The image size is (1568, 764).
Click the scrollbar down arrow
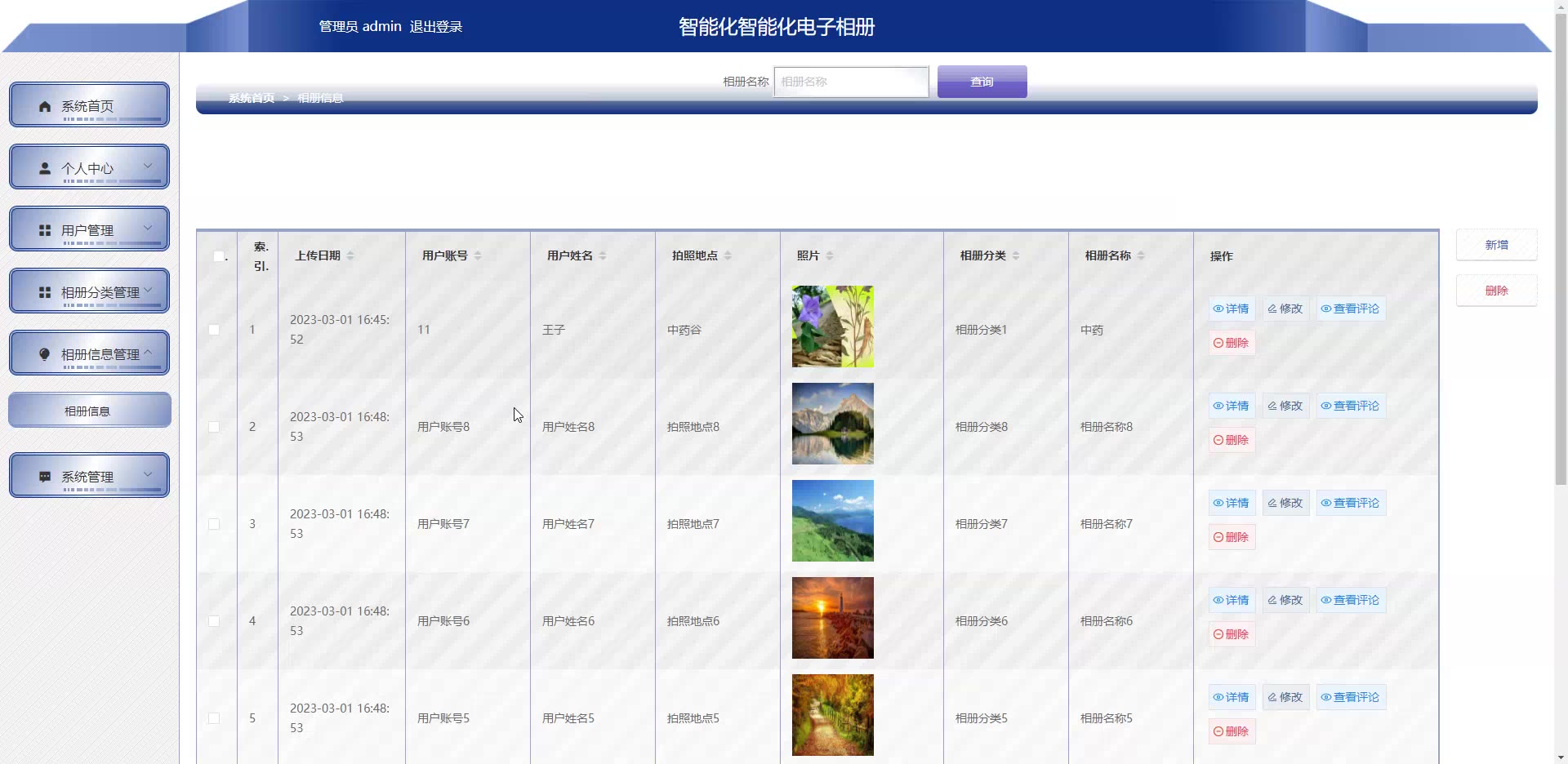point(1561,757)
